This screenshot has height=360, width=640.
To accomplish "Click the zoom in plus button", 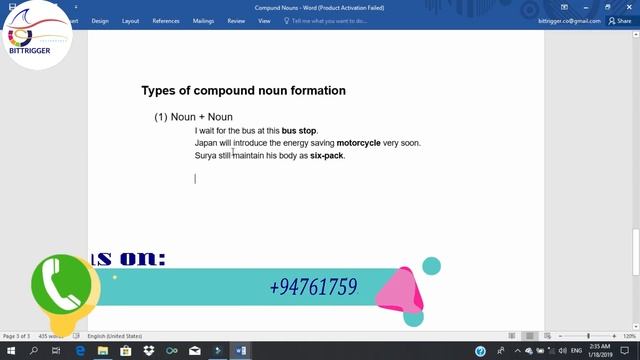I will (614, 336).
